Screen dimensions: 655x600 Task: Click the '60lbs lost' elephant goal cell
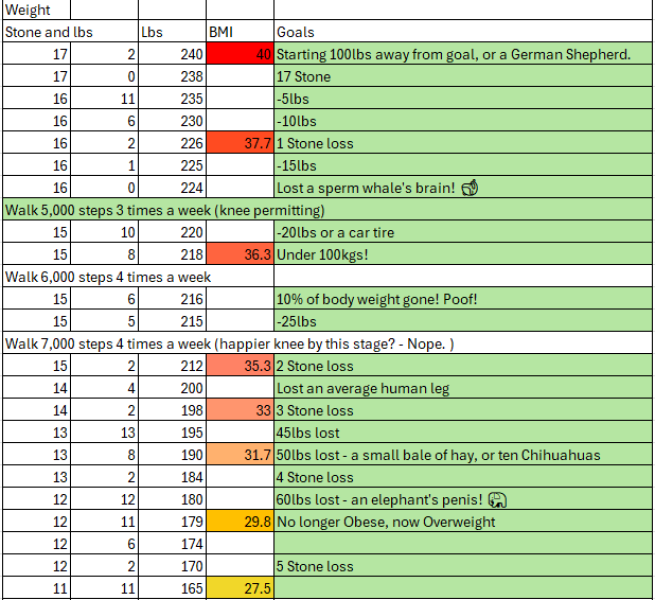coord(463,499)
